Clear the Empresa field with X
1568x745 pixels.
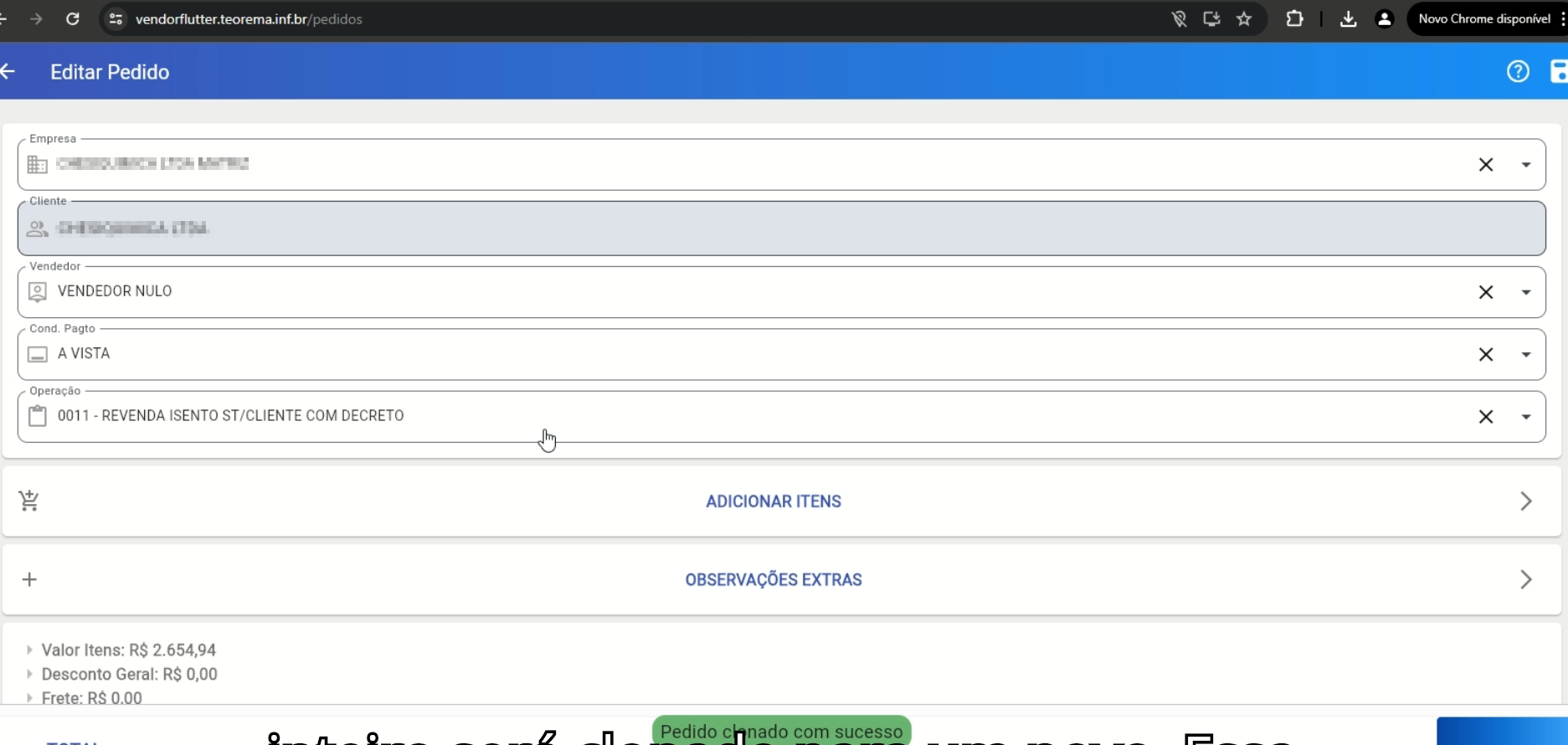[1486, 165]
